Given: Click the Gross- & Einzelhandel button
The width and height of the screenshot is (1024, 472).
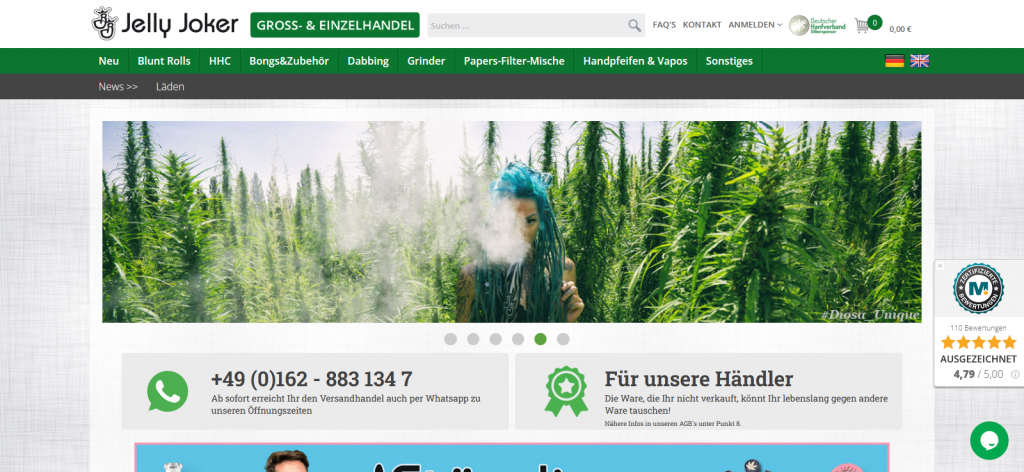Looking at the screenshot, I should (x=335, y=25).
